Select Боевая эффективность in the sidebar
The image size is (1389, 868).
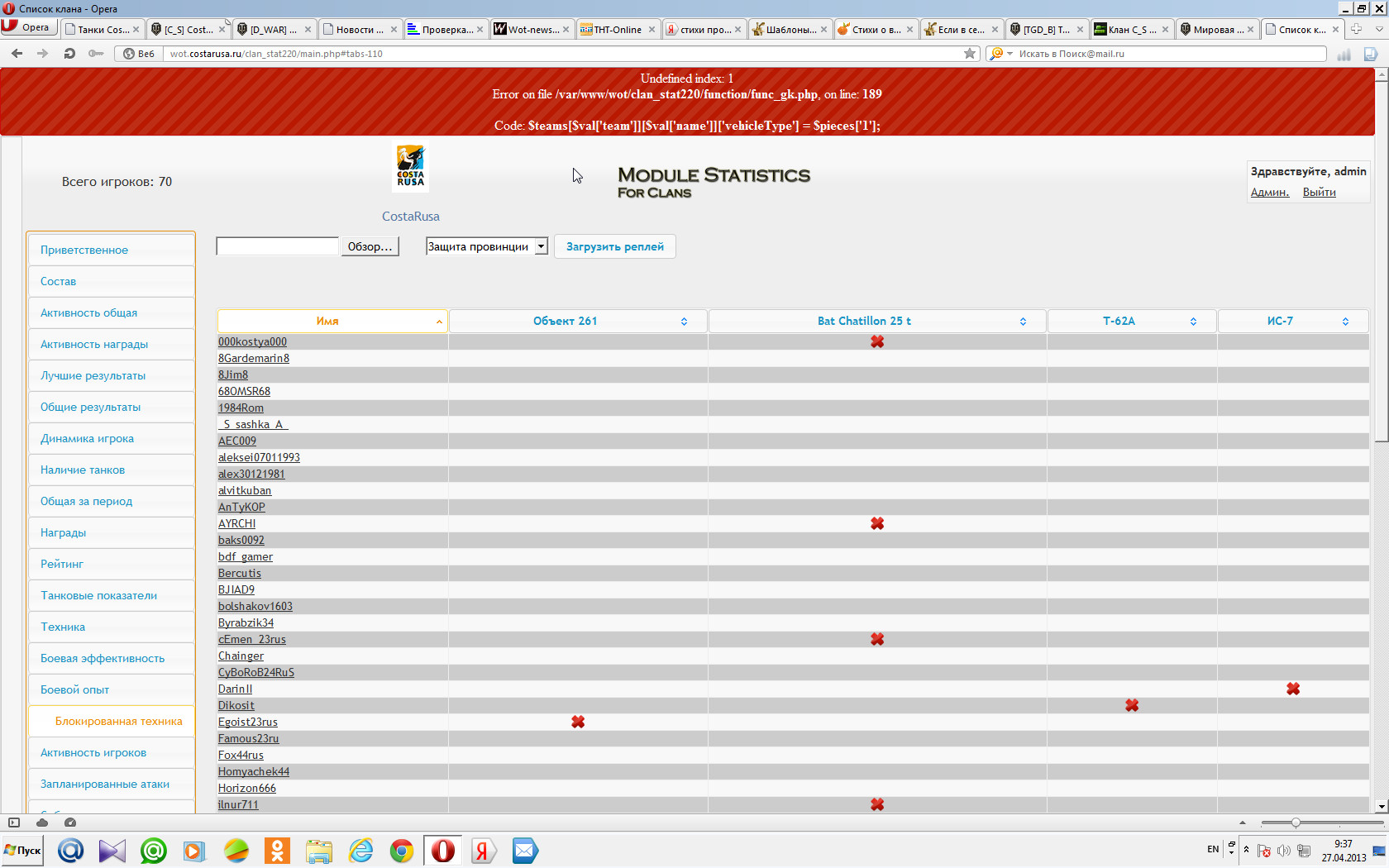point(103,659)
